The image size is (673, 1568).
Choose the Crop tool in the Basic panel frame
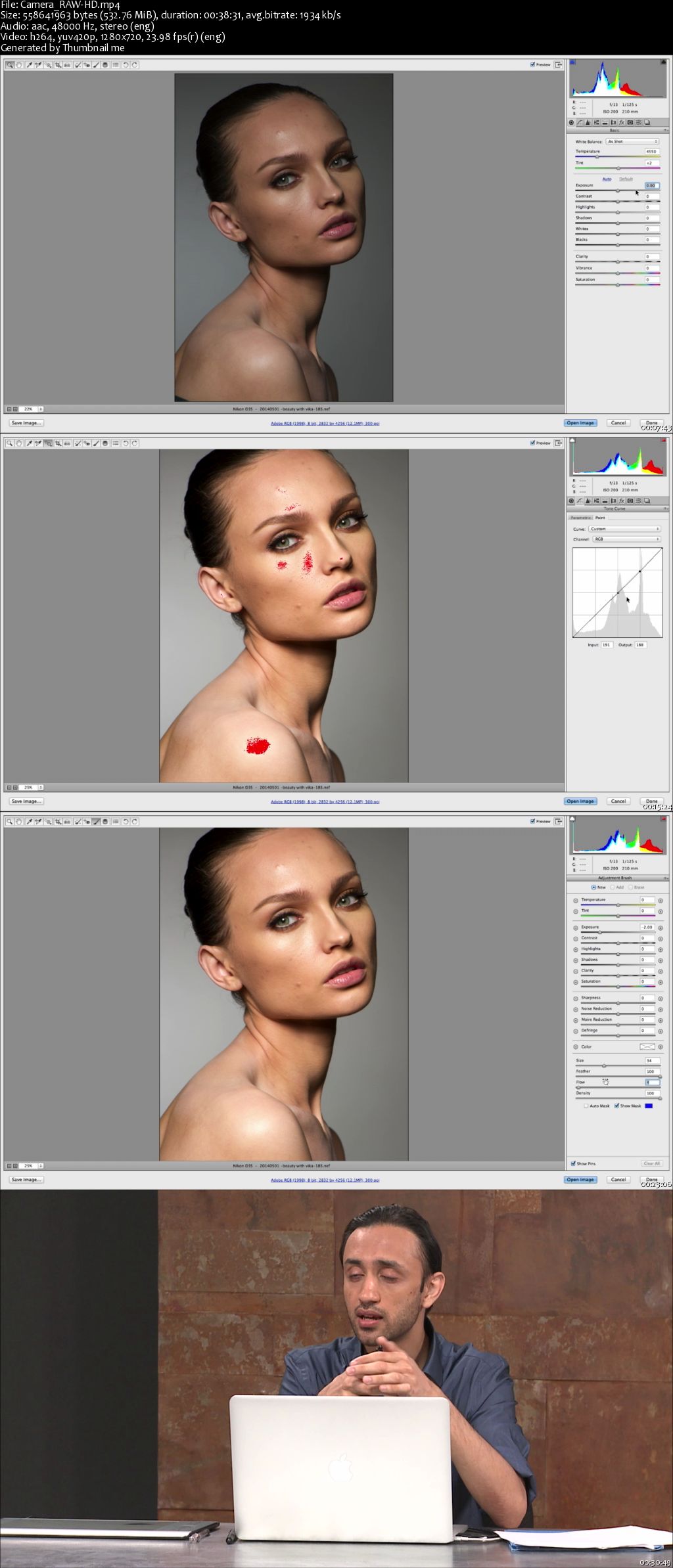click(x=58, y=65)
